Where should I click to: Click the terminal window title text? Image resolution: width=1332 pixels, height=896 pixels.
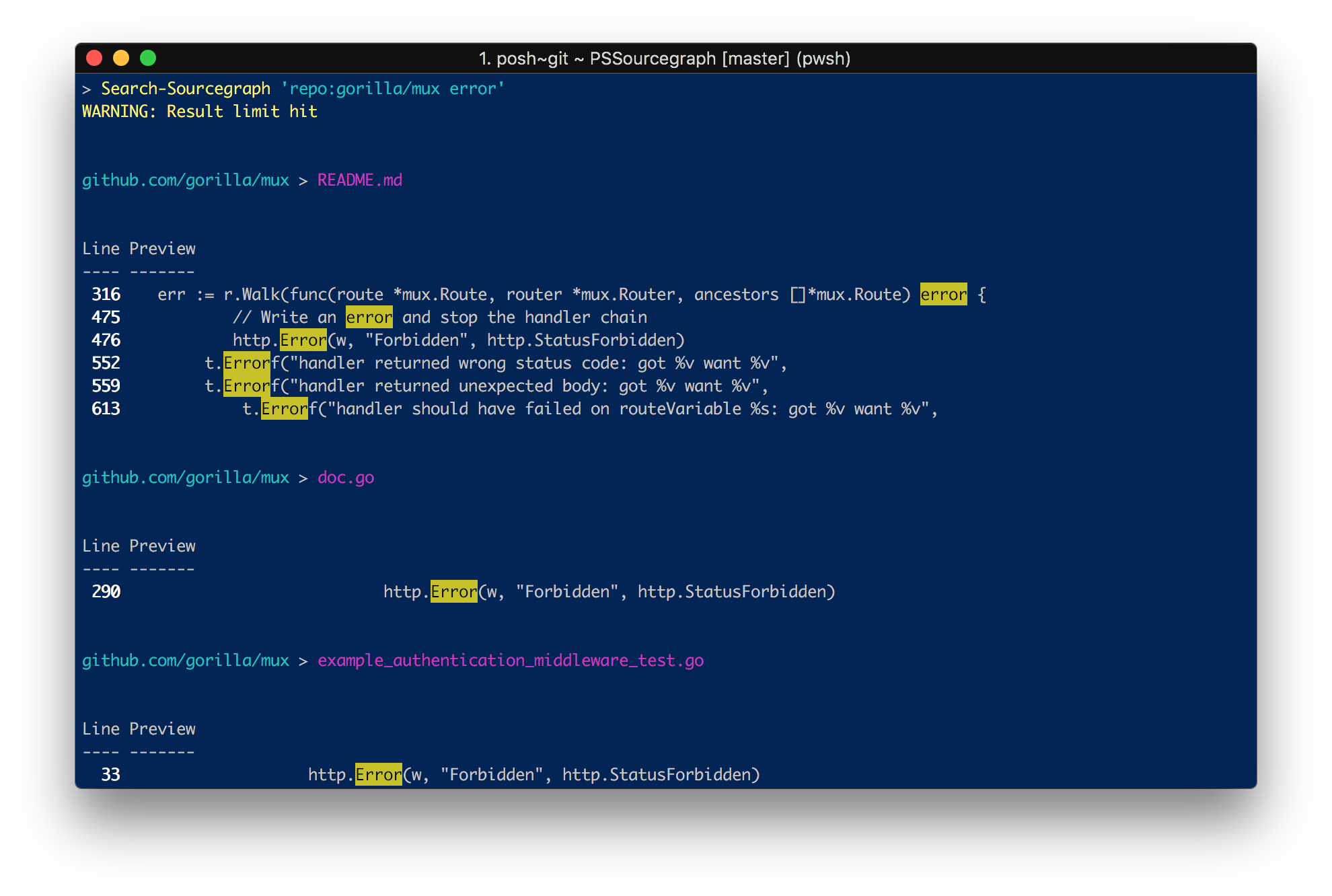tap(664, 59)
